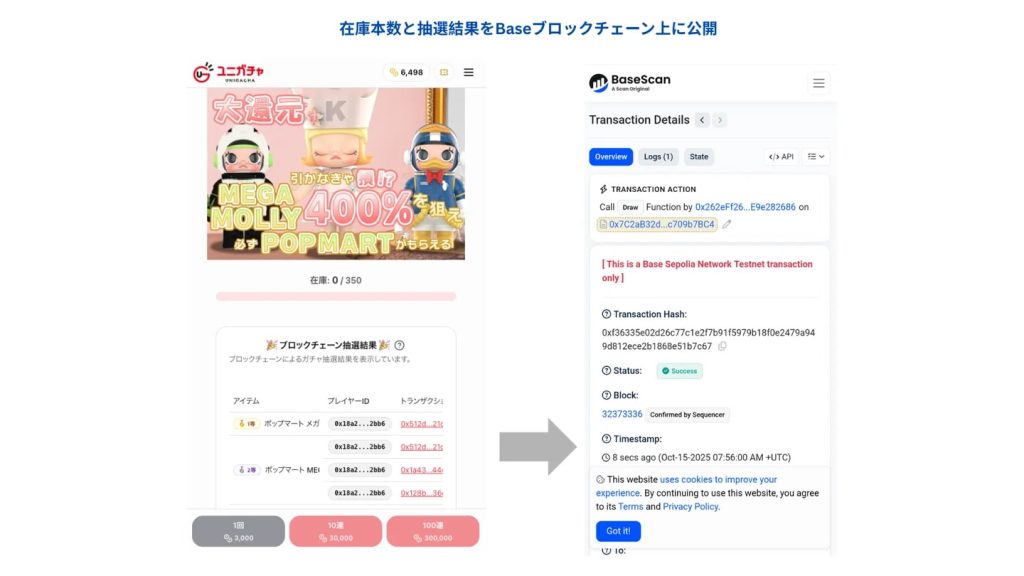The image size is (1024, 576).
Task: Click the pink stock progress bar
Action: pos(336,296)
